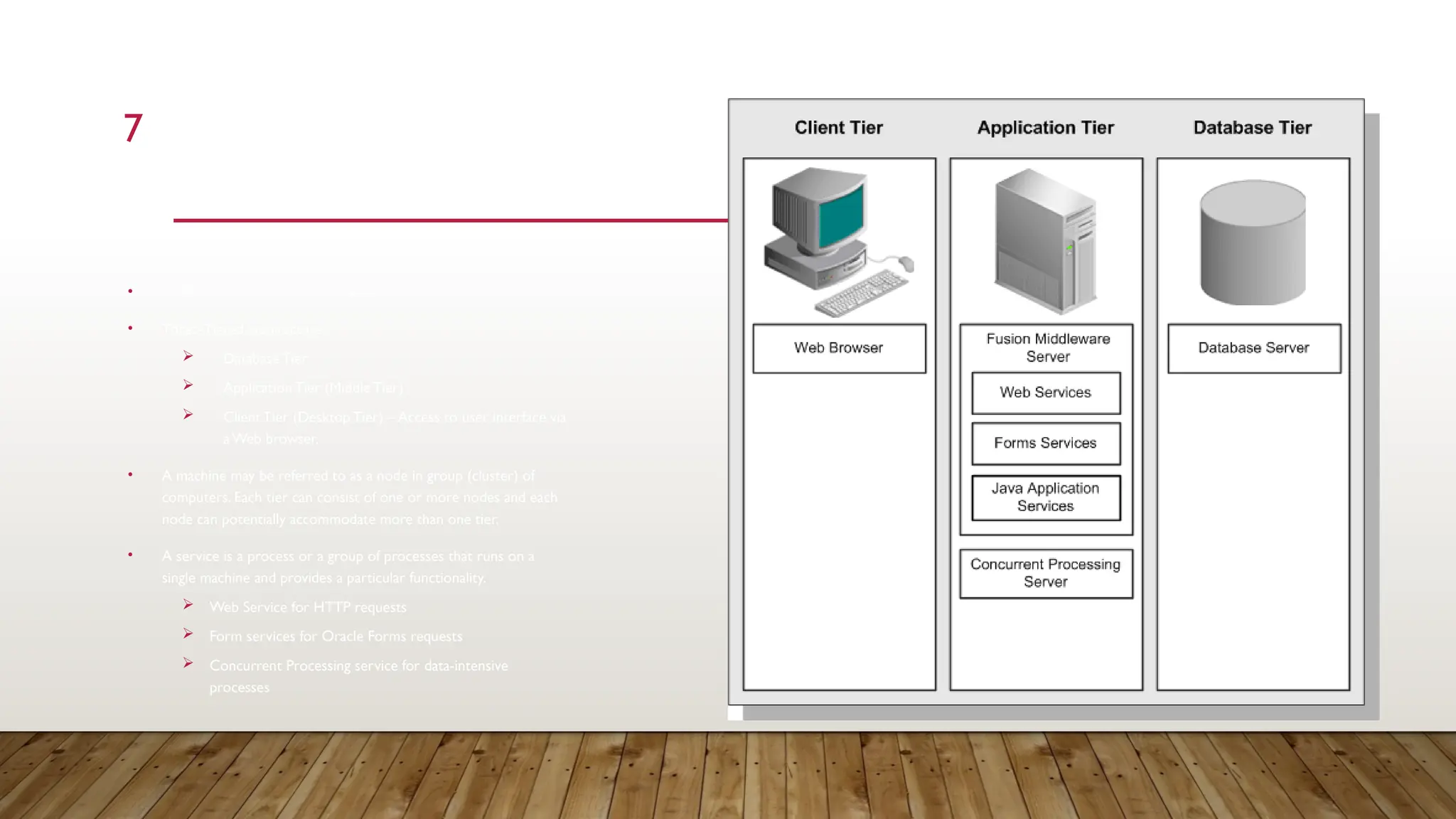Click the text "Web Service for HTTP requests"

(308, 607)
